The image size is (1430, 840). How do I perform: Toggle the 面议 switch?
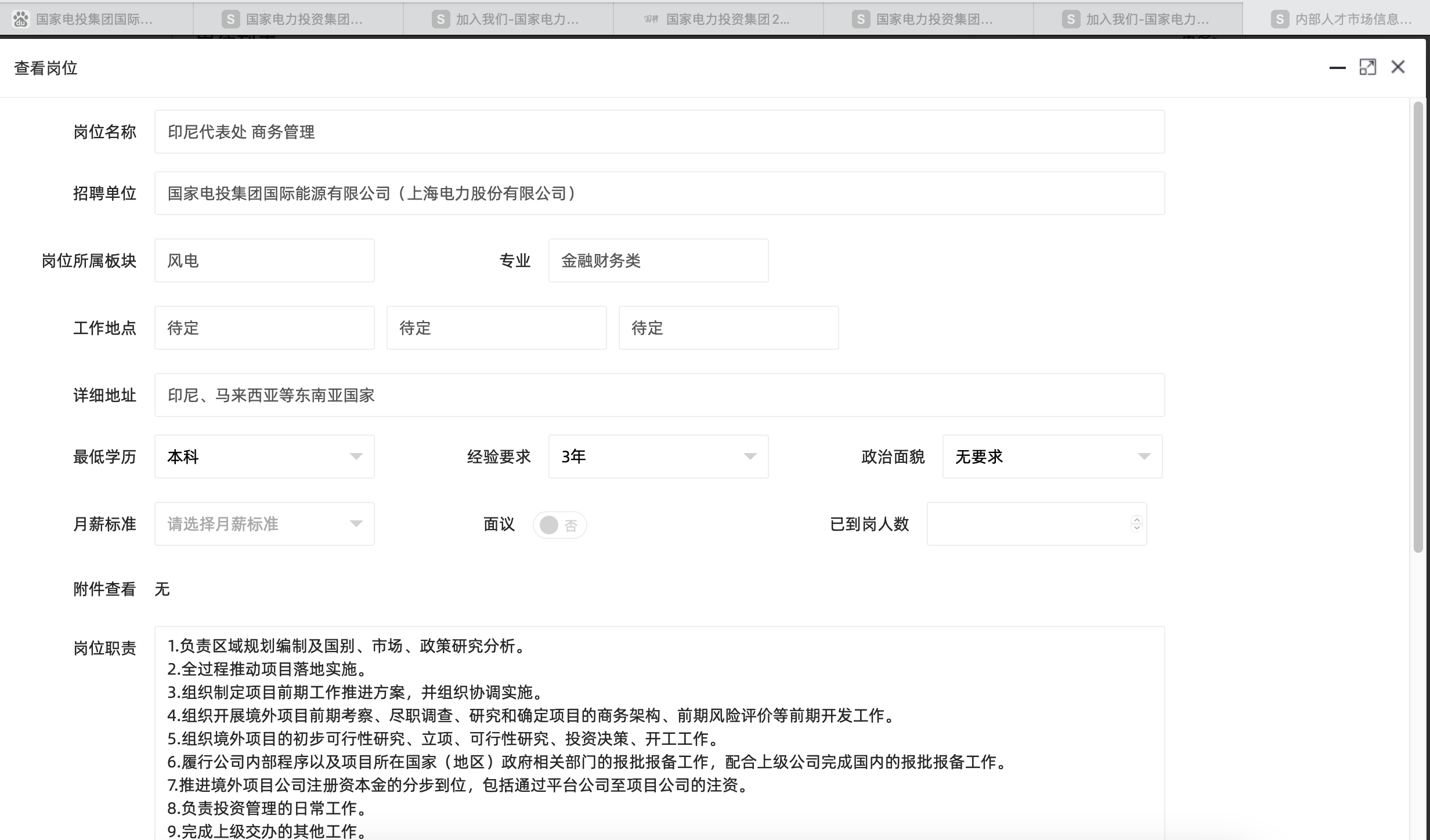559,525
